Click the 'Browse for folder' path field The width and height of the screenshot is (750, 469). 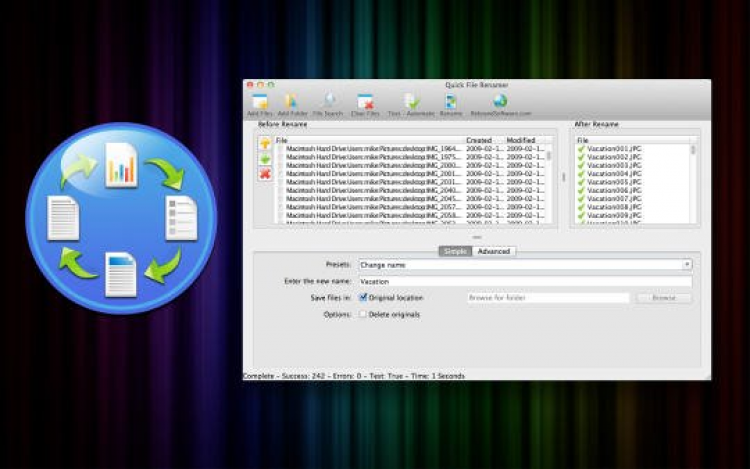548,298
